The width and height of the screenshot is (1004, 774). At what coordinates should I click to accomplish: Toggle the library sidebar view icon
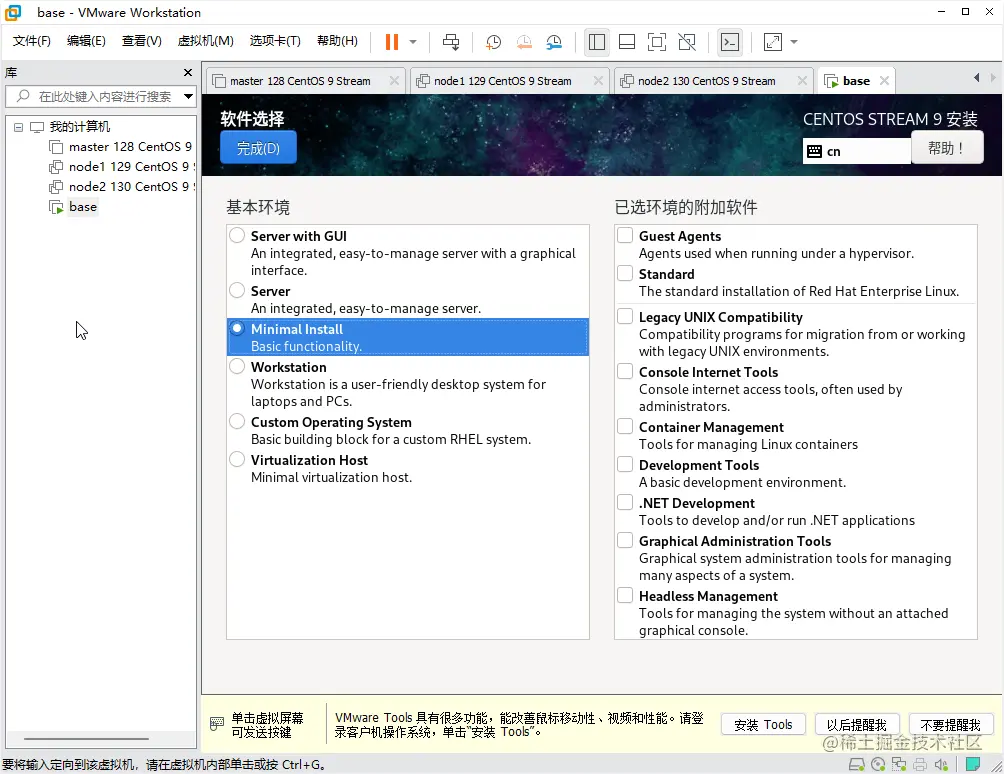click(x=596, y=42)
